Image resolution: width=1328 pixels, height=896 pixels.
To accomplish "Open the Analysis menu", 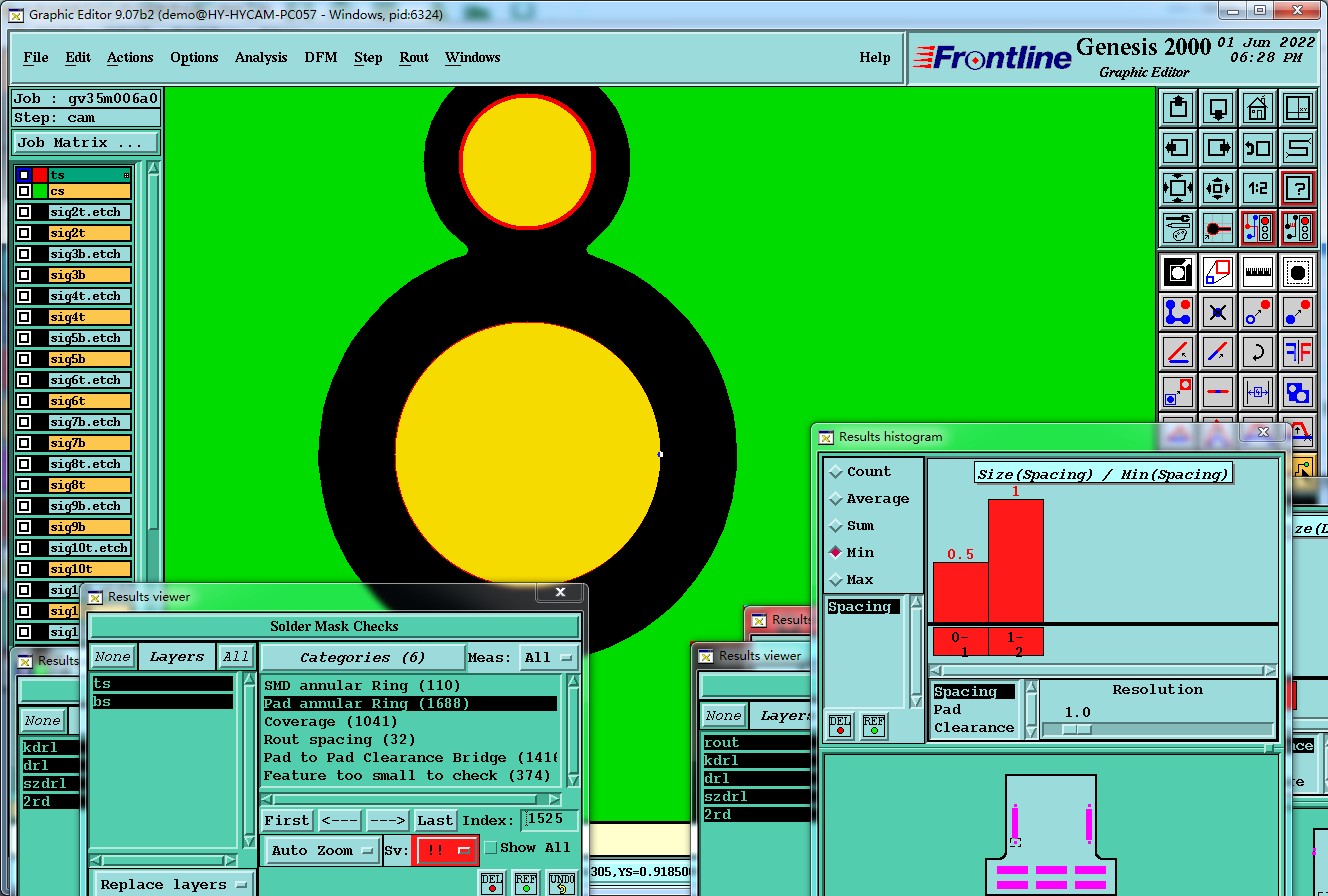I will point(261,58).
